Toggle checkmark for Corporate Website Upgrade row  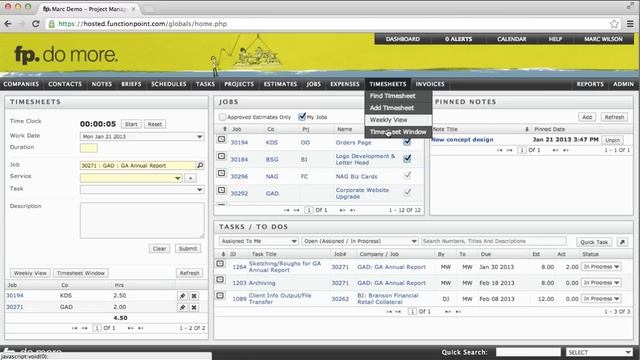407,191
